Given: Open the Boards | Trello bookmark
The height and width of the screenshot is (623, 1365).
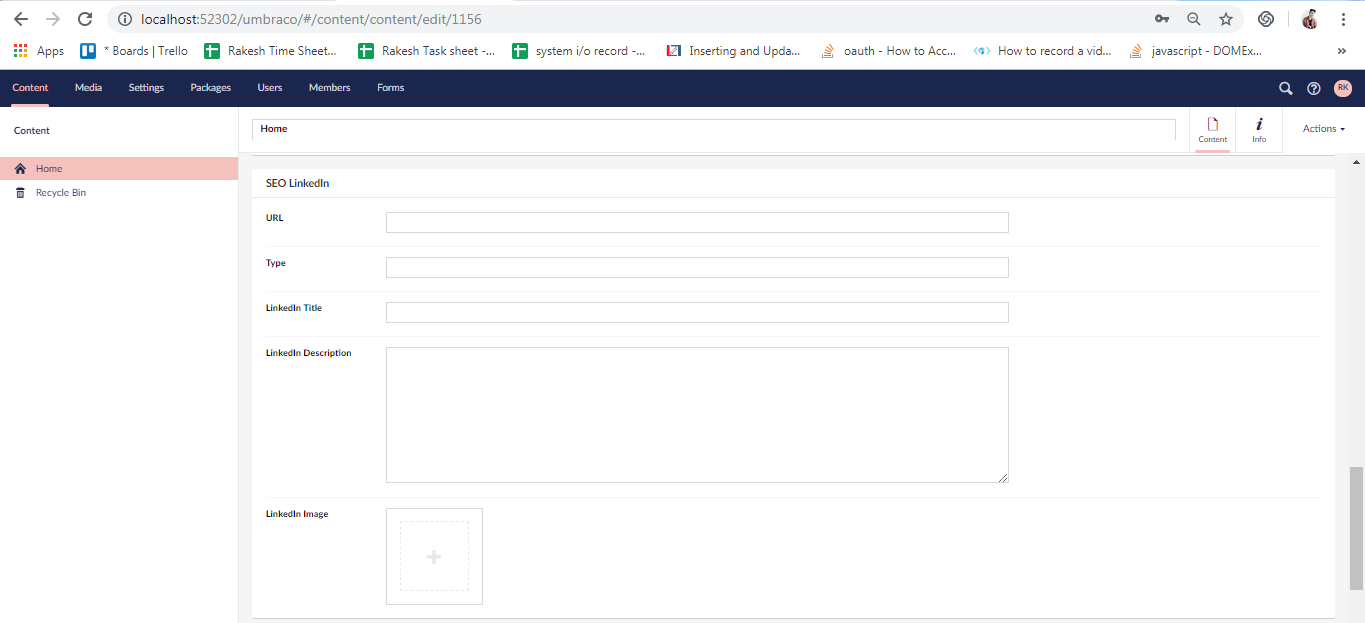Looking at the screenshot, I should click(134, 51).
